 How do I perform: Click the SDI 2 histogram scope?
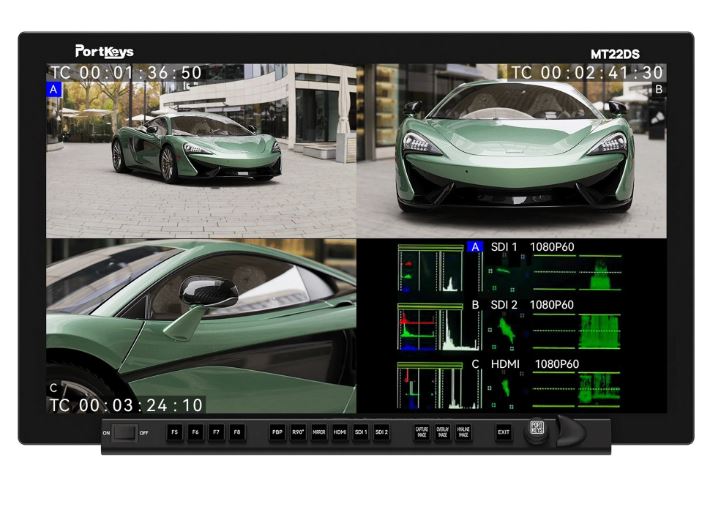tap(428, 327)
